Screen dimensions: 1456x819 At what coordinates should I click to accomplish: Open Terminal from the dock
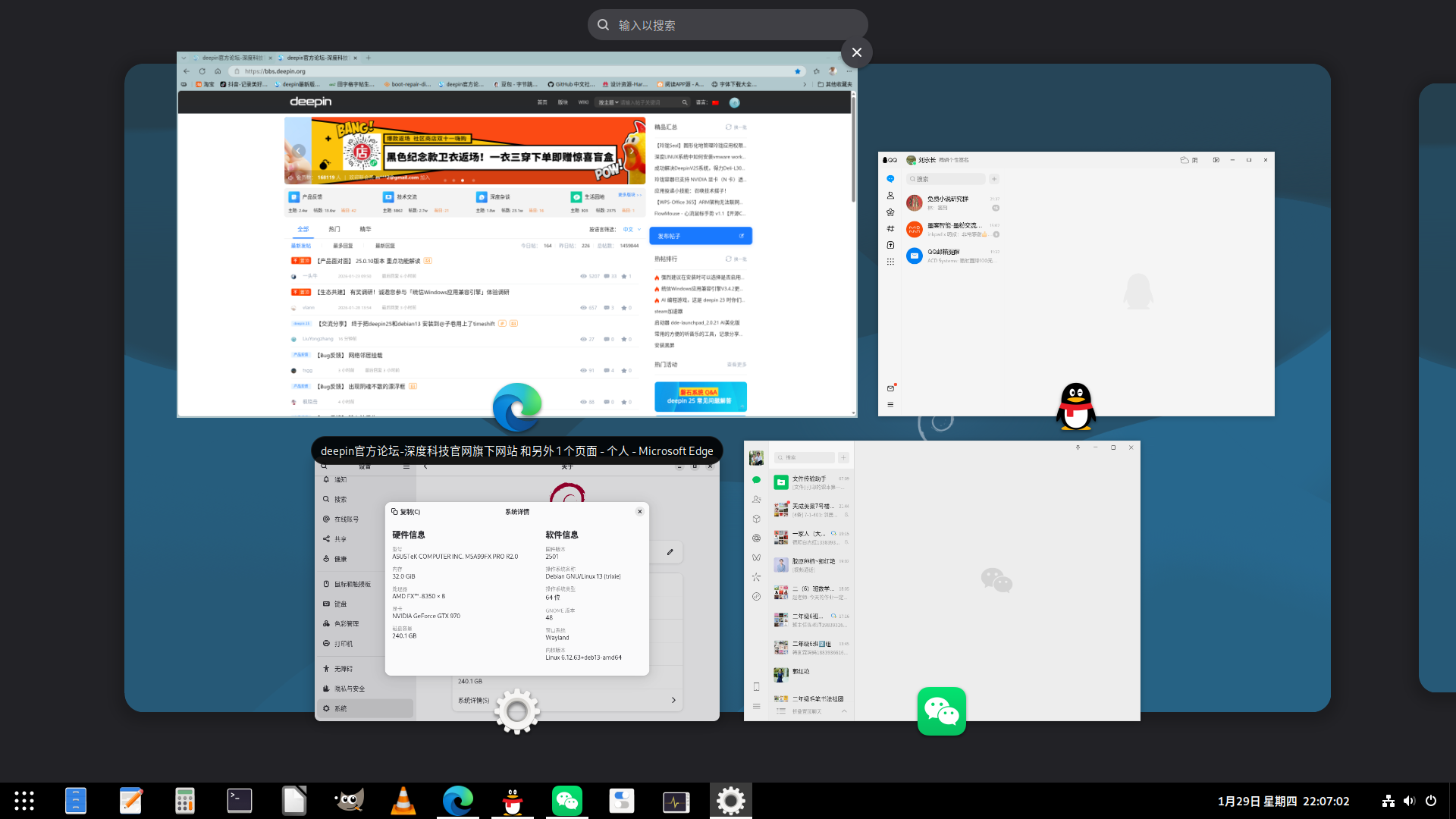tap(240, 801)
